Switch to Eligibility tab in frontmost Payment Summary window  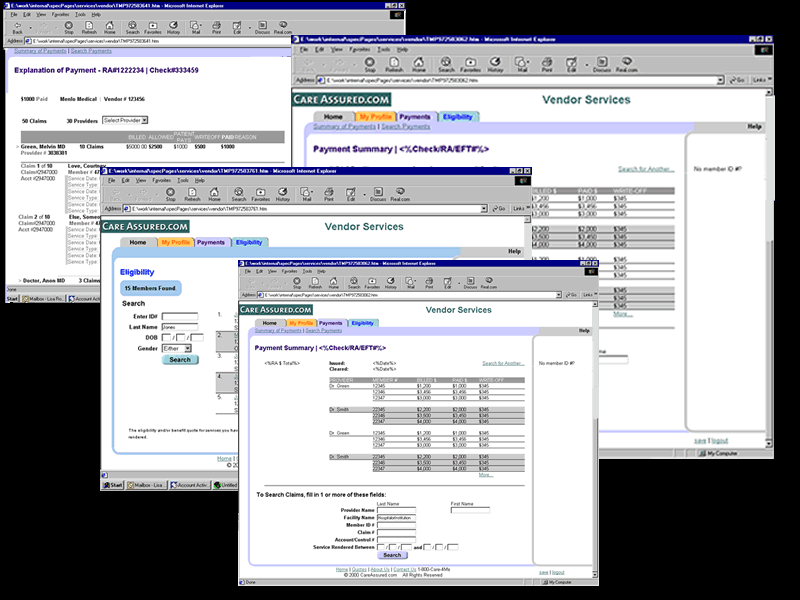pyautogui.click(x=363, y=323)
